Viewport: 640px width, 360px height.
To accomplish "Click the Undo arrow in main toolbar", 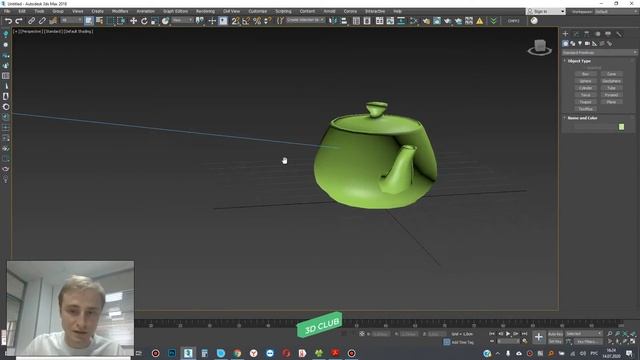I will [8, 21].
